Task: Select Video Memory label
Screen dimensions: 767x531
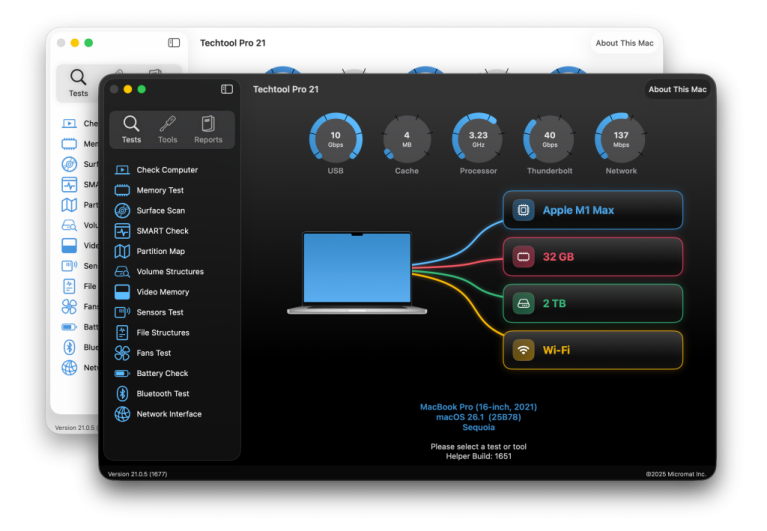Action: 163,292
